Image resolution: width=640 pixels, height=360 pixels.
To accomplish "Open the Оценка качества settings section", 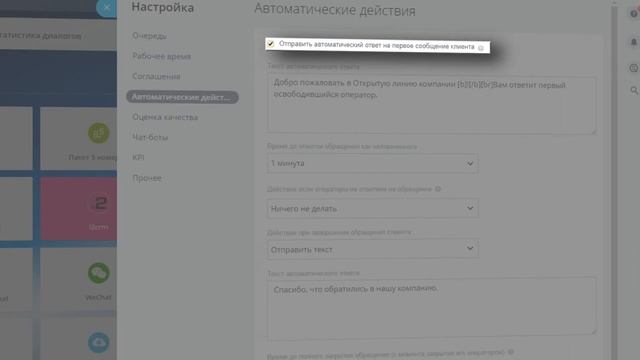I will tap(165, 117).
